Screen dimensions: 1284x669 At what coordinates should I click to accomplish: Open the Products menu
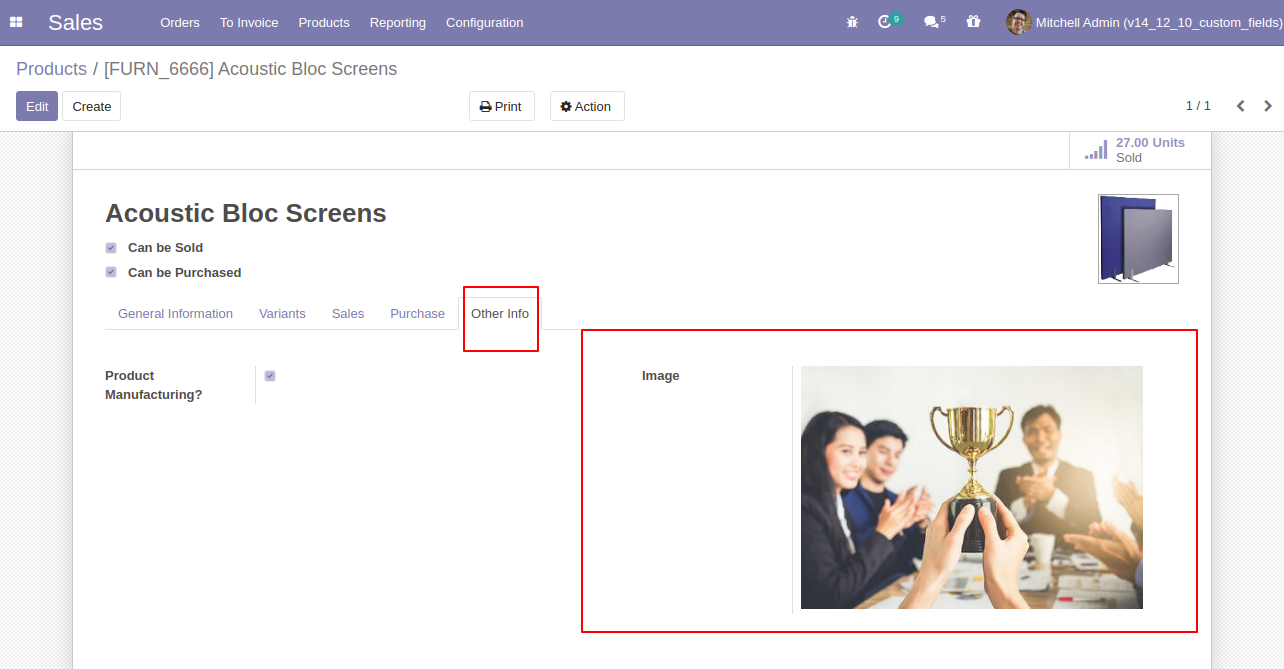click(324, 22)
